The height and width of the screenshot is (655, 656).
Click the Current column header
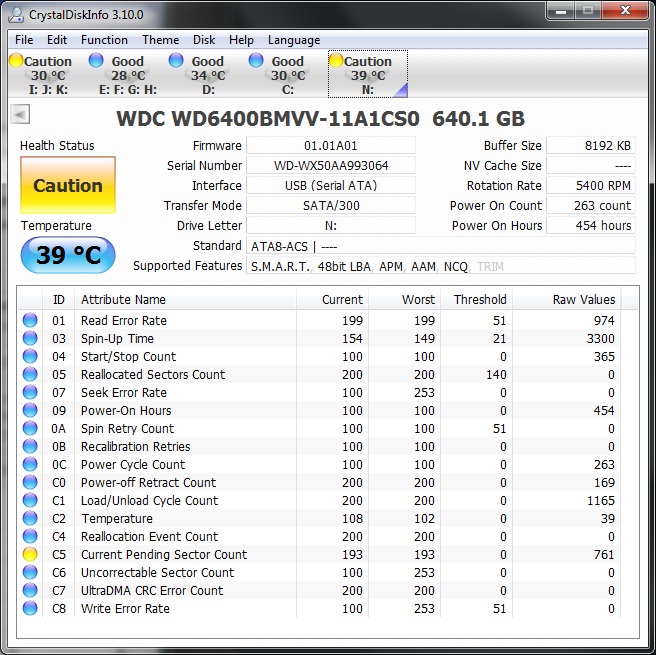point(333,299)
